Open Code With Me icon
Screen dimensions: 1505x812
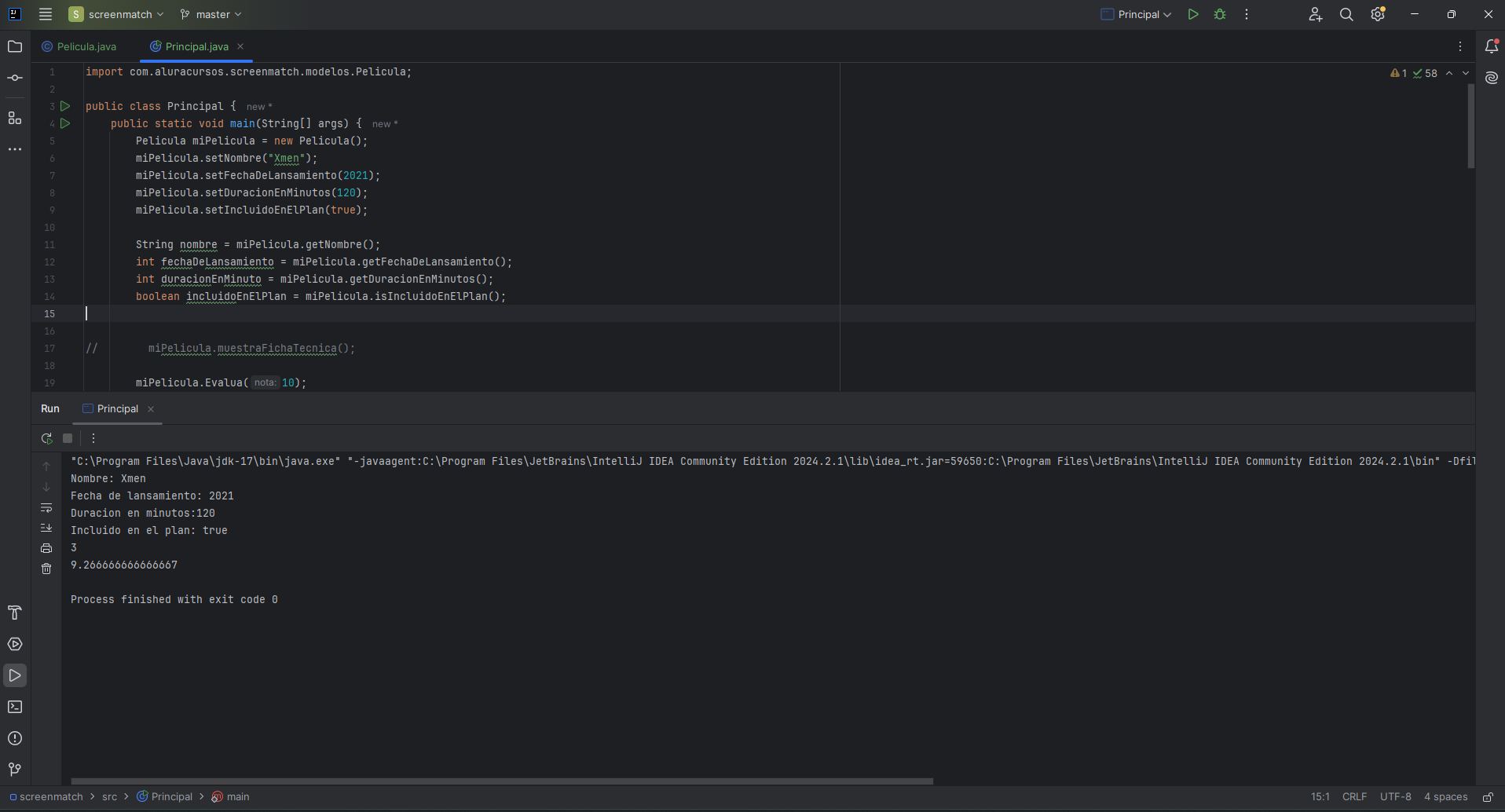coord(1316,14)
